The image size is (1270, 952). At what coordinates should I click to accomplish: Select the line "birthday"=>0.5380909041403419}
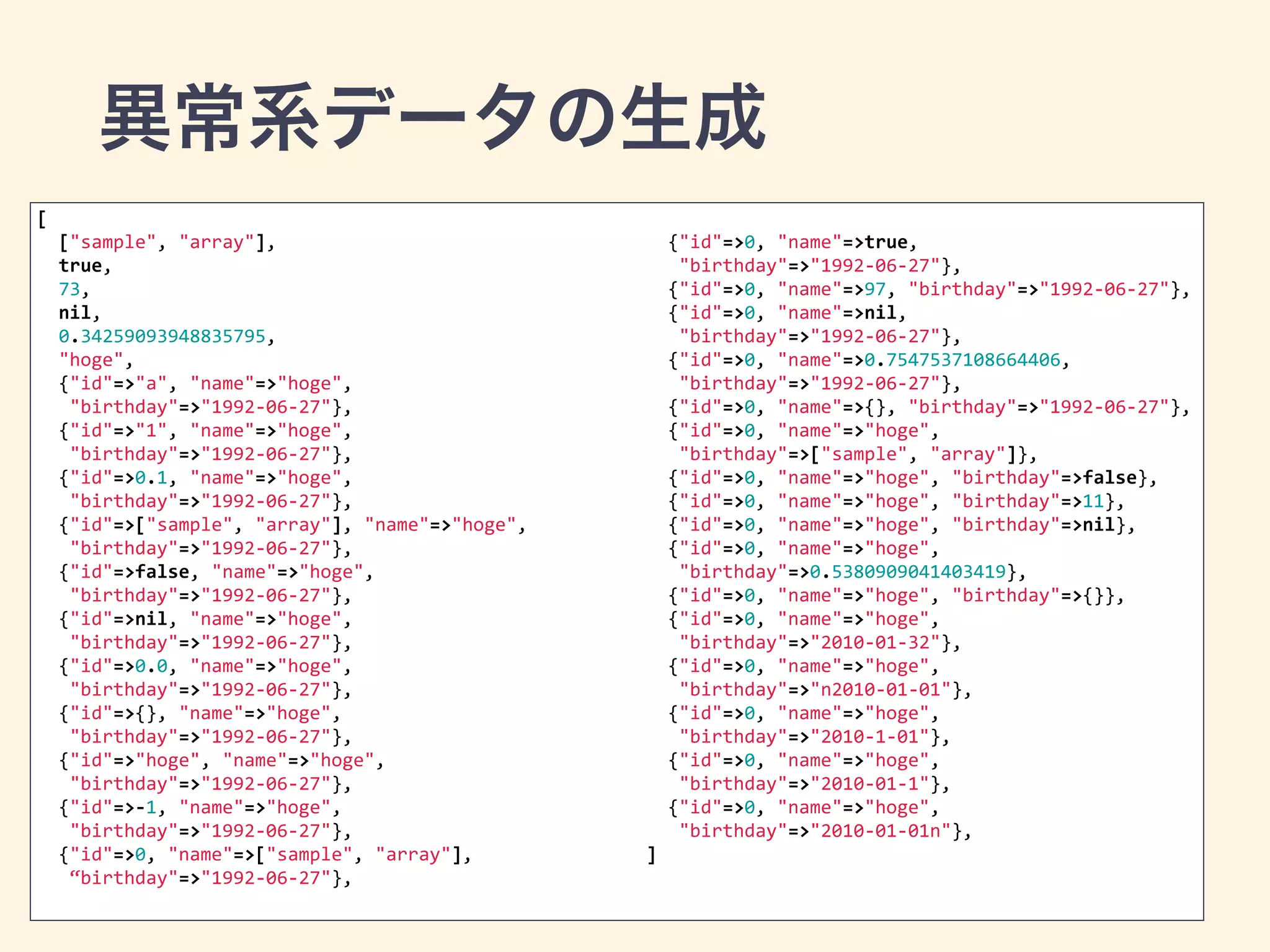tap(853, 572)
